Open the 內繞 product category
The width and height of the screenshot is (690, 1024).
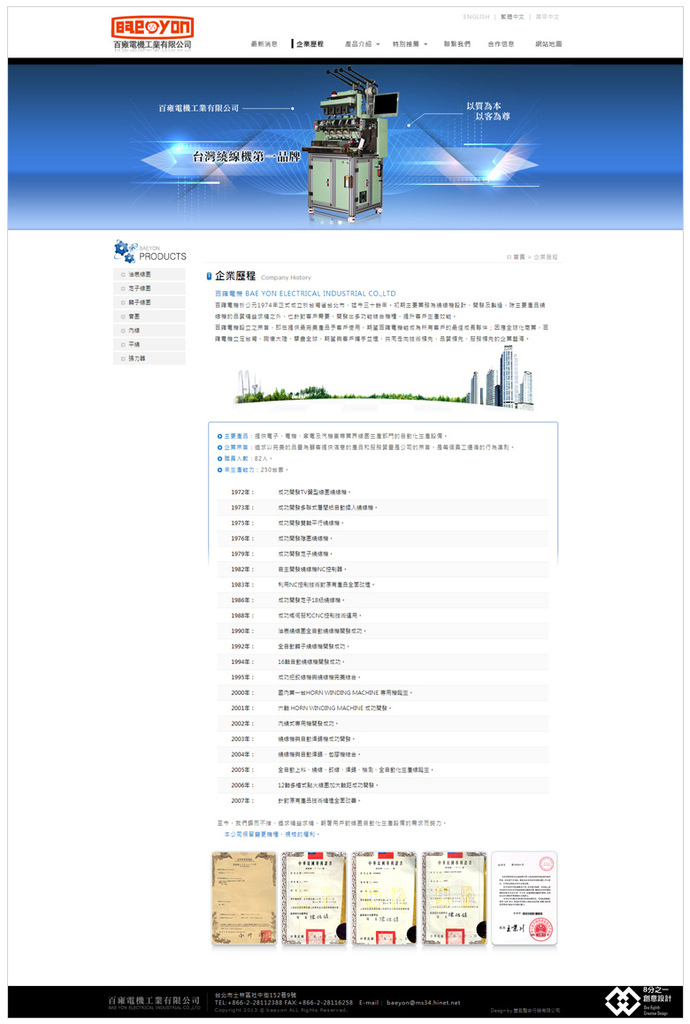(x=149, y=330)
